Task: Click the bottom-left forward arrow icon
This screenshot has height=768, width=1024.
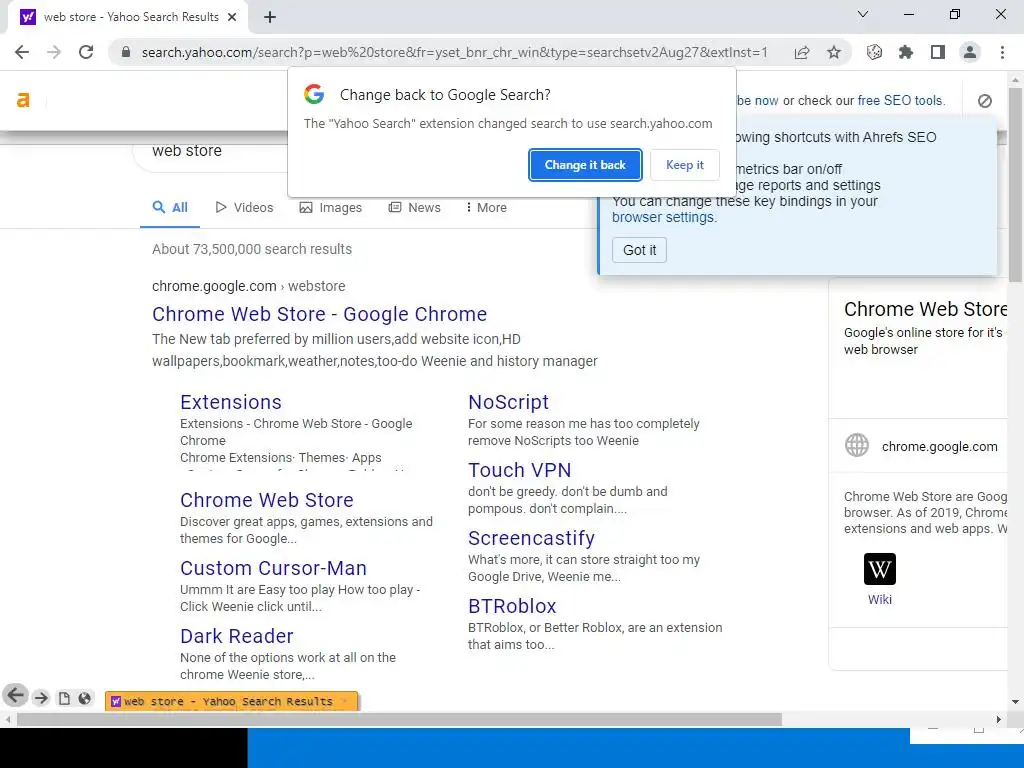Action: 41,698
